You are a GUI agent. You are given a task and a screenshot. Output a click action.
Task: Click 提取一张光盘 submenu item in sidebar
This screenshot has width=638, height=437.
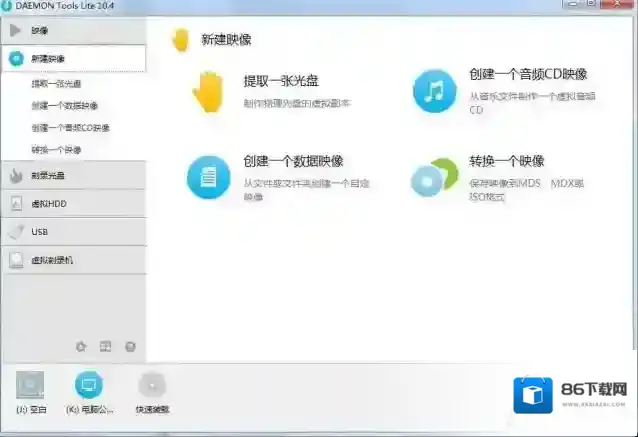point(56,84)
